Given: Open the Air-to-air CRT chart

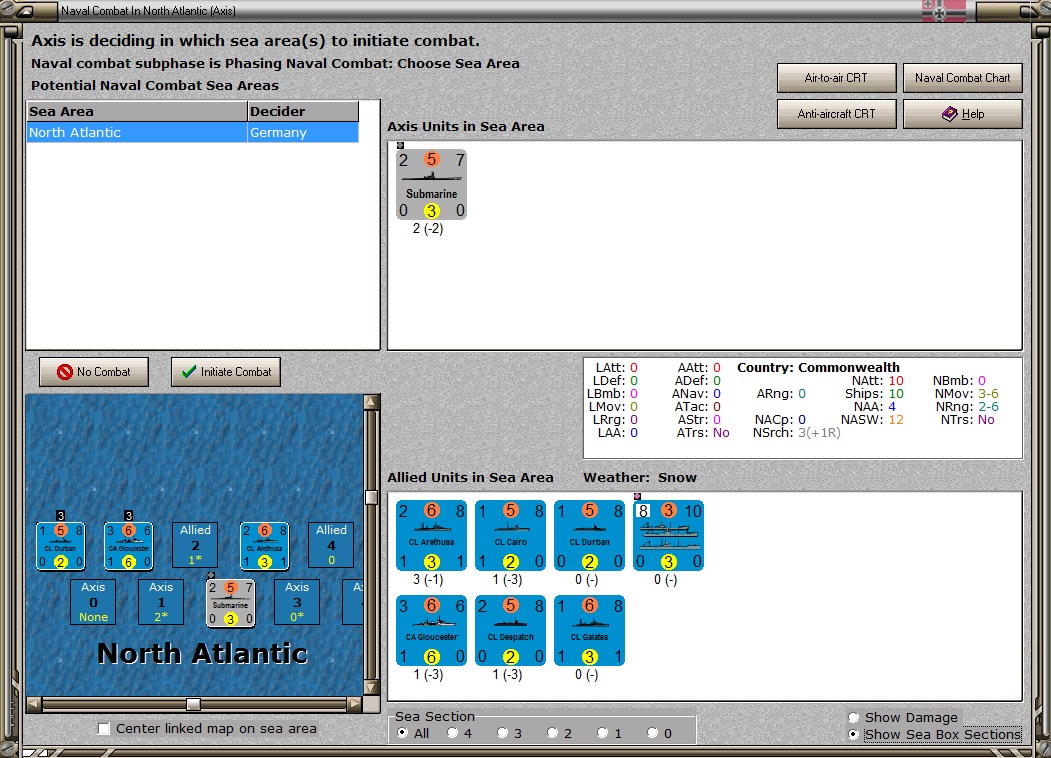Looking at the screenshot, I should point(837,78).
